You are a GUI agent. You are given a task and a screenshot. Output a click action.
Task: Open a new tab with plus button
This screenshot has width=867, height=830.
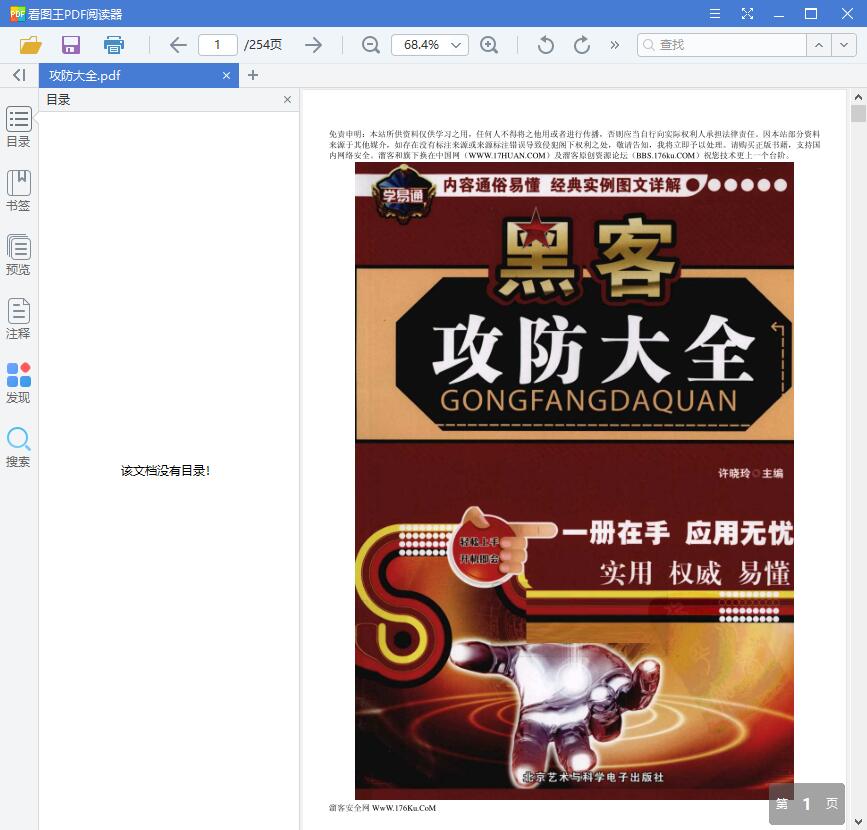[x=253, y=75]
